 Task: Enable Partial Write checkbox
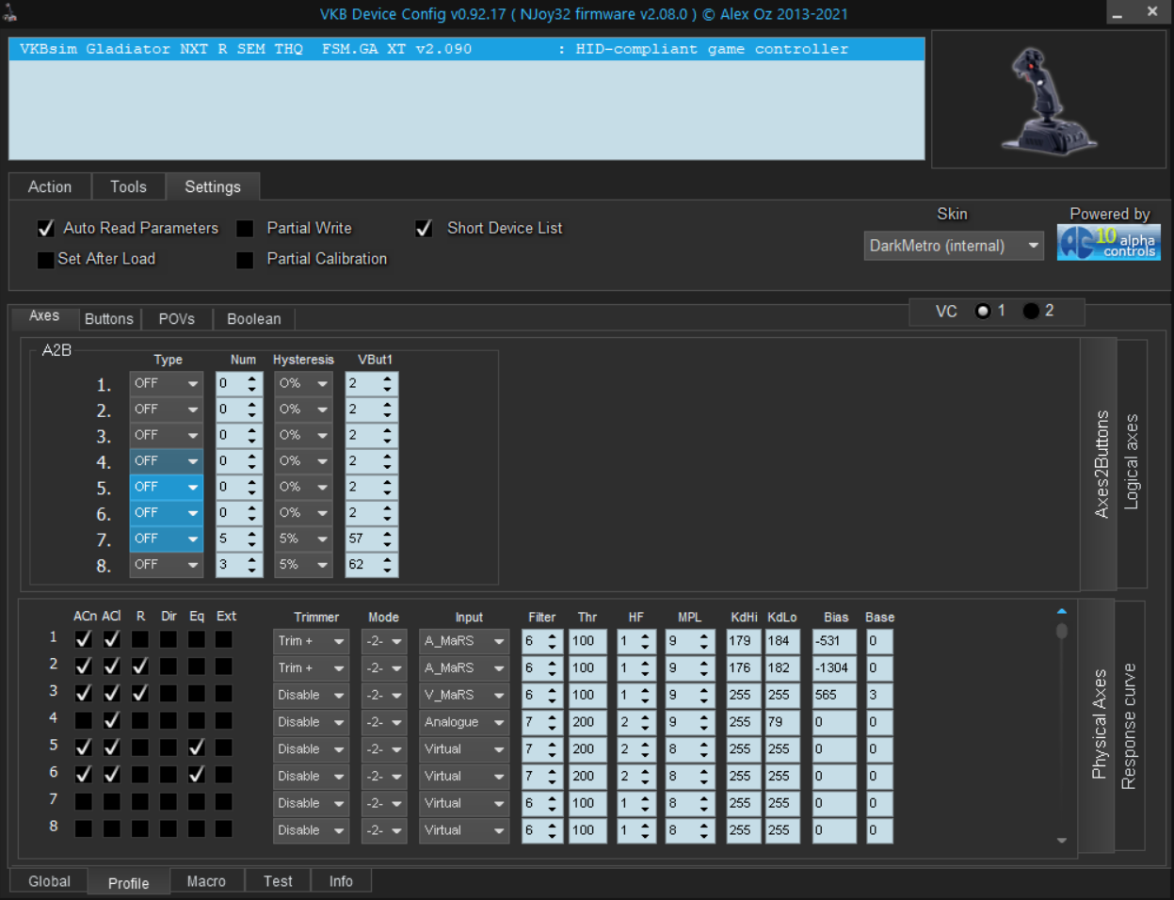[x=245, y=228]
